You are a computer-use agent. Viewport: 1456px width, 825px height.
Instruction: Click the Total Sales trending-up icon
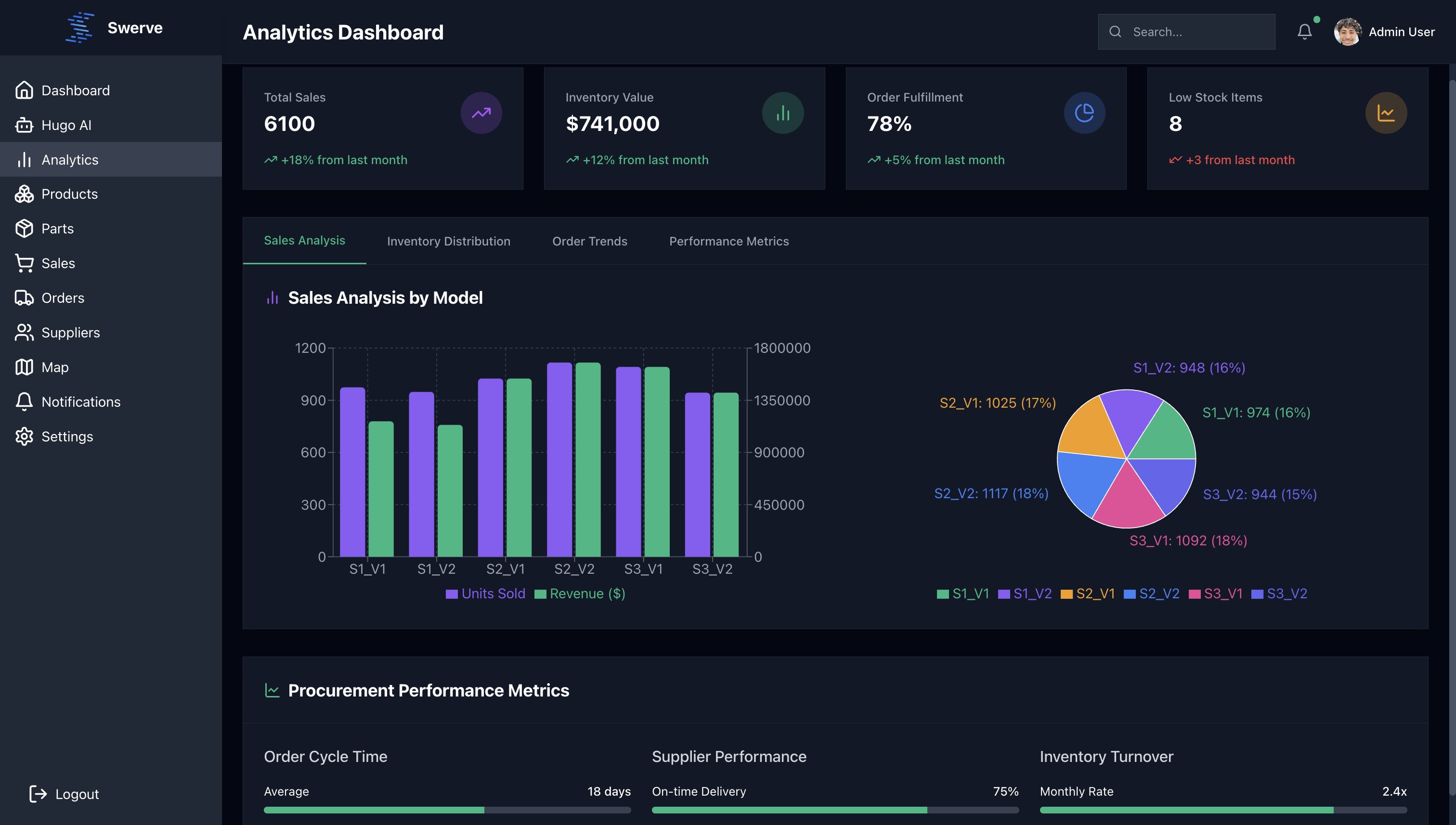pos(481,113)
